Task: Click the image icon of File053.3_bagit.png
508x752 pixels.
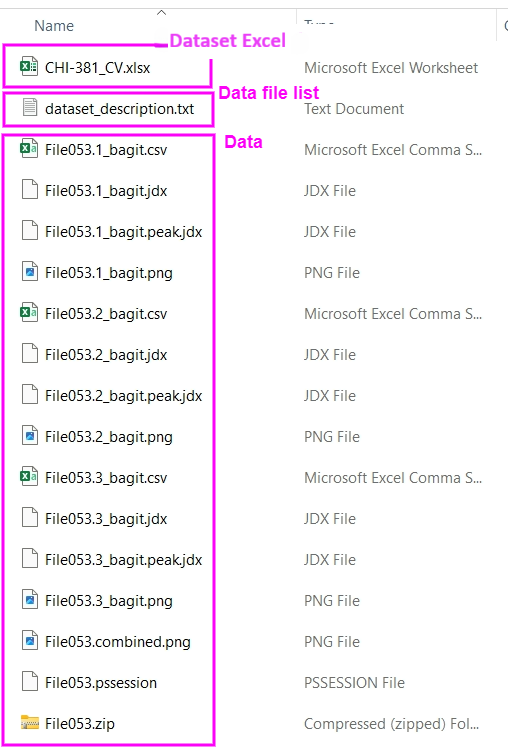Action: click(30, 599)
